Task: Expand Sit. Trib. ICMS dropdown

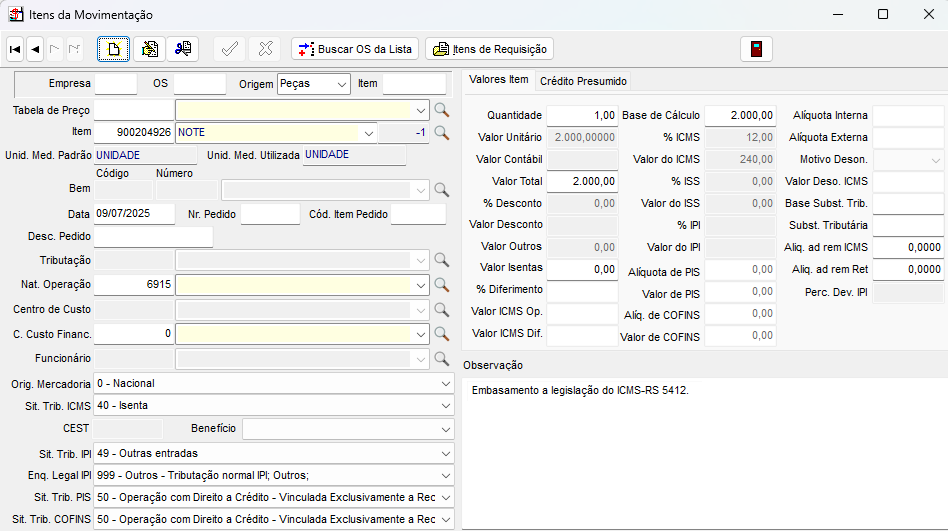Action: coord(446,406)
